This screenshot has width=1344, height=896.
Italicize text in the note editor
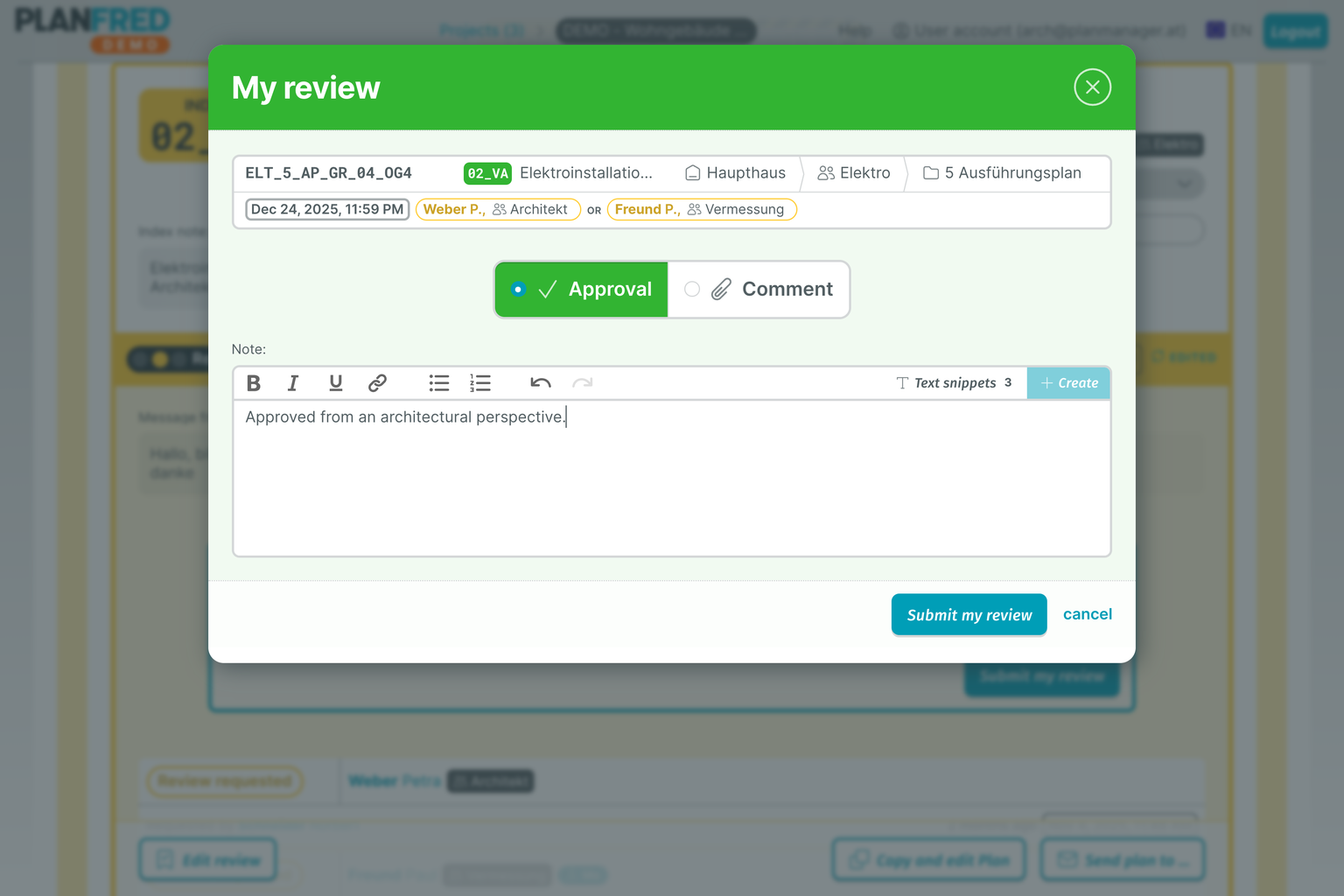293,382
